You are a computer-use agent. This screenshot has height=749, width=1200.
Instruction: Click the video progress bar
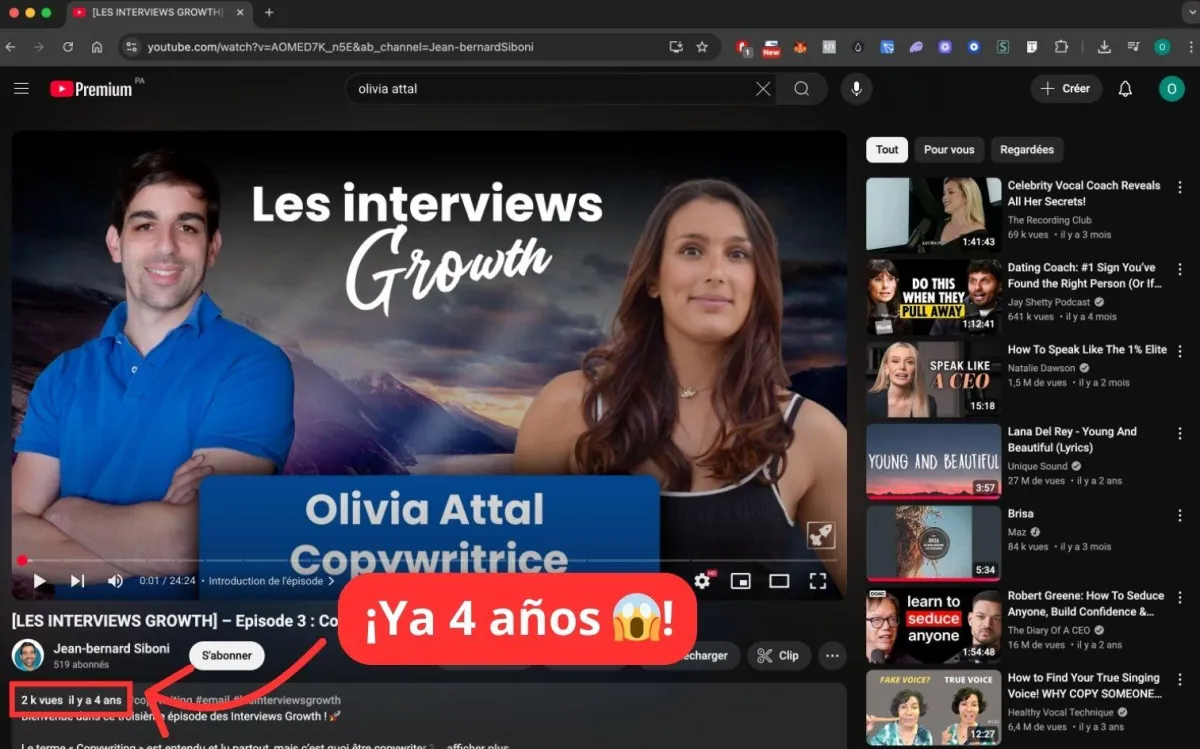click(x=429, y=560)
